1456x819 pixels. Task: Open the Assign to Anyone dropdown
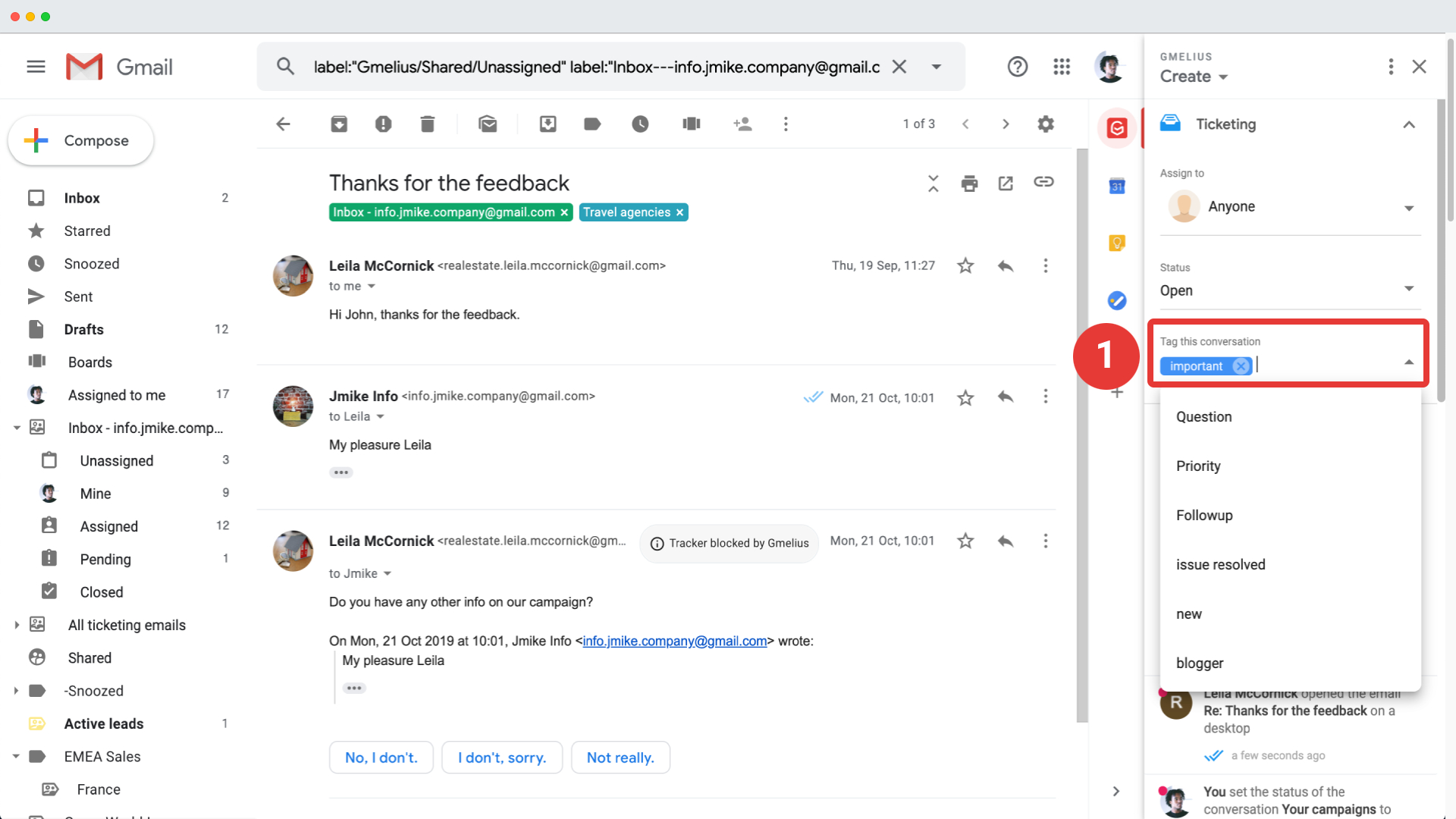click(1290, 207)
